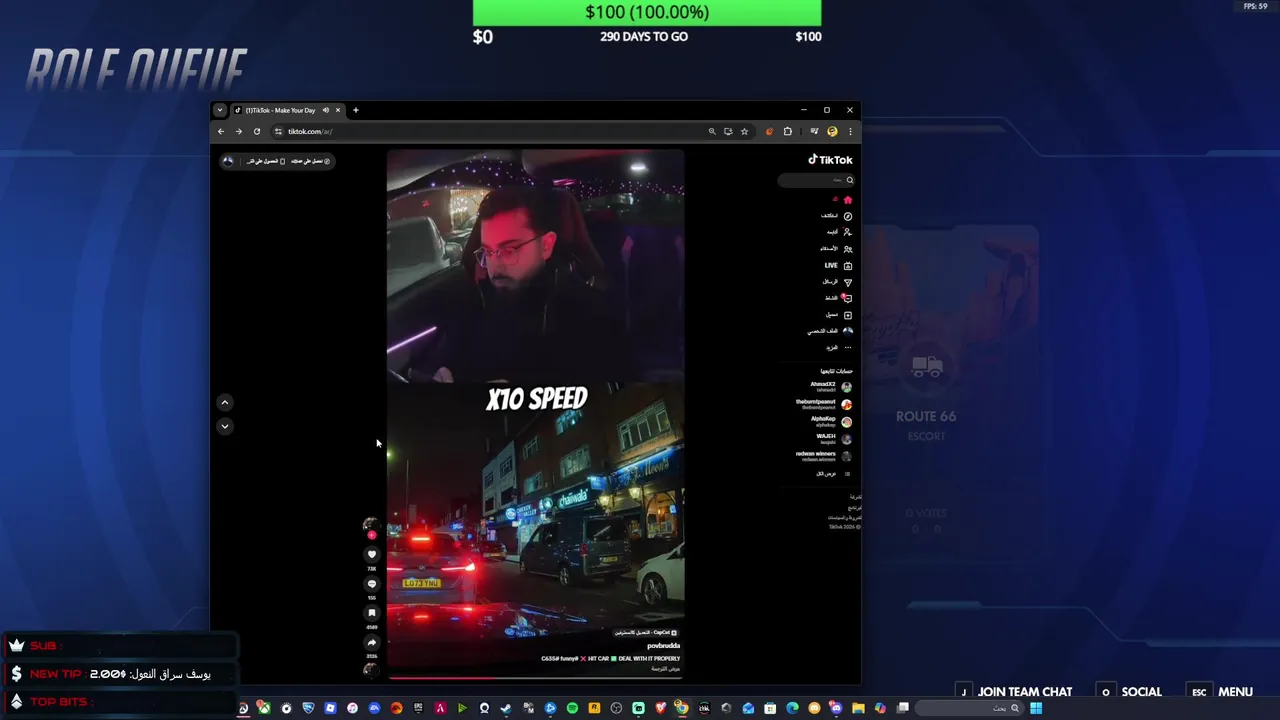Click the install app icon in address bar
This screenshot has width=1280, height=720.
(728, 131)
